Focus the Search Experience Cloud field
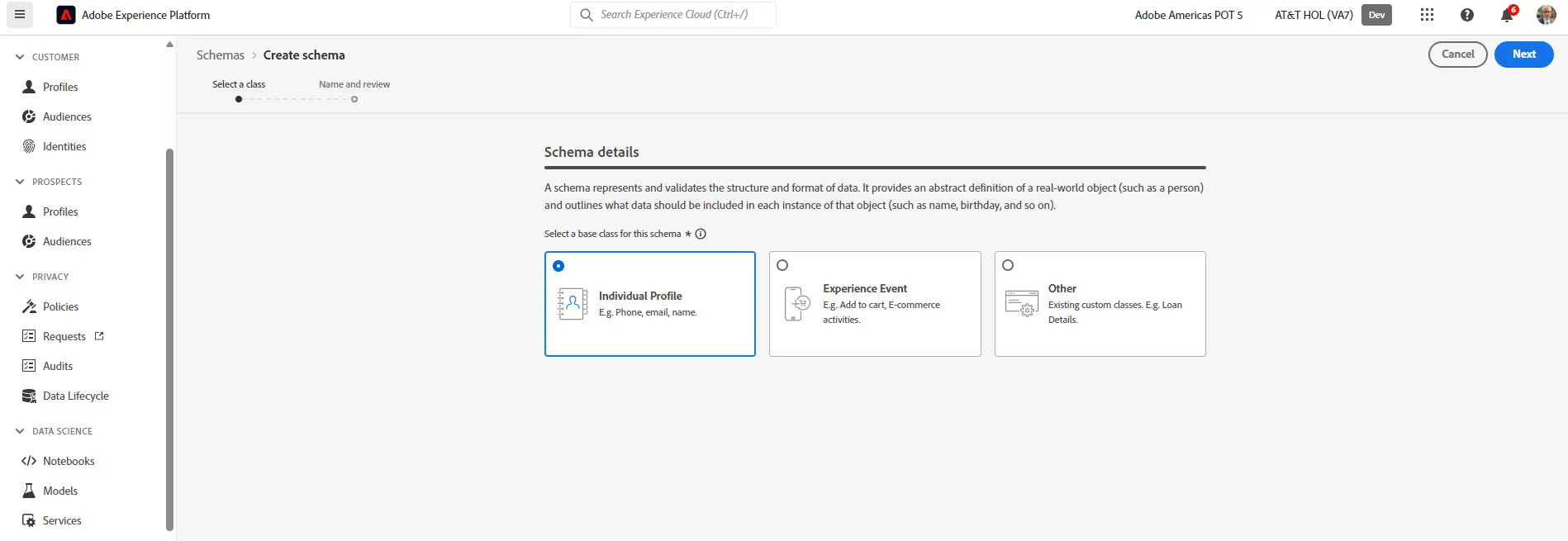Viewport: 1568px width, 541px height. pyautogui.click(x=673, y=15)
